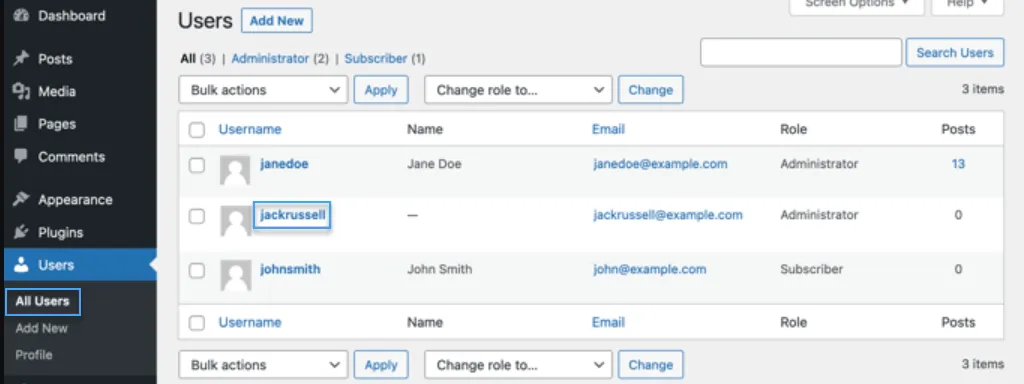Click johnsmith's avatar image
The image size is (1024, 384).
[235, 276]
